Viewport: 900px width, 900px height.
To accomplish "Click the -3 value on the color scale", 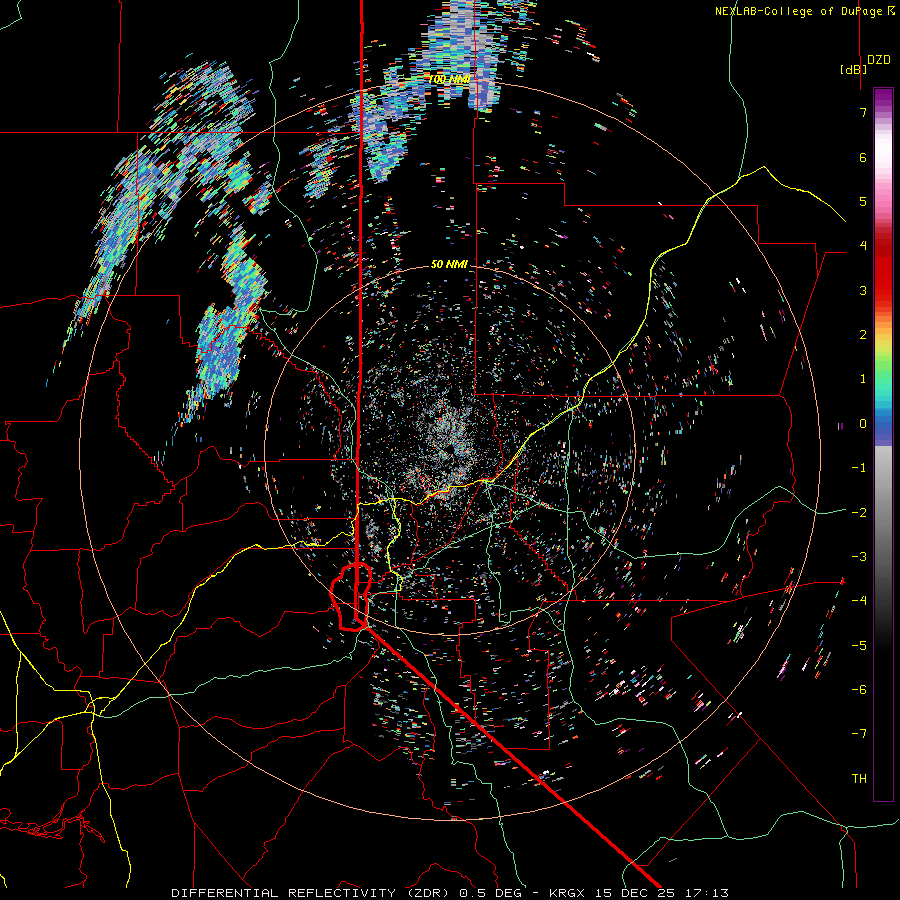I will [x=859, y=557].
